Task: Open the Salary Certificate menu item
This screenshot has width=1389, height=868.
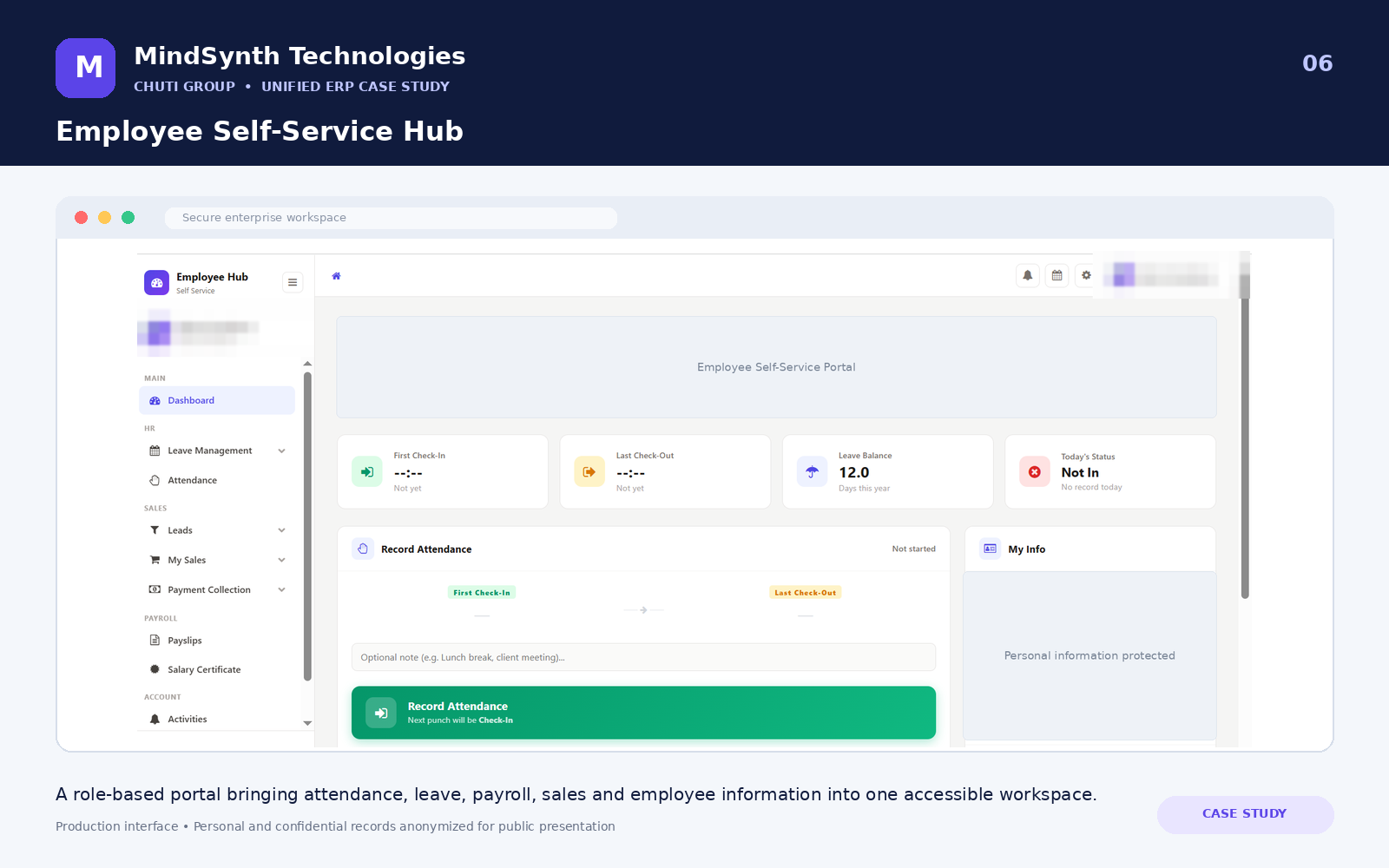Action: point(217,670)
